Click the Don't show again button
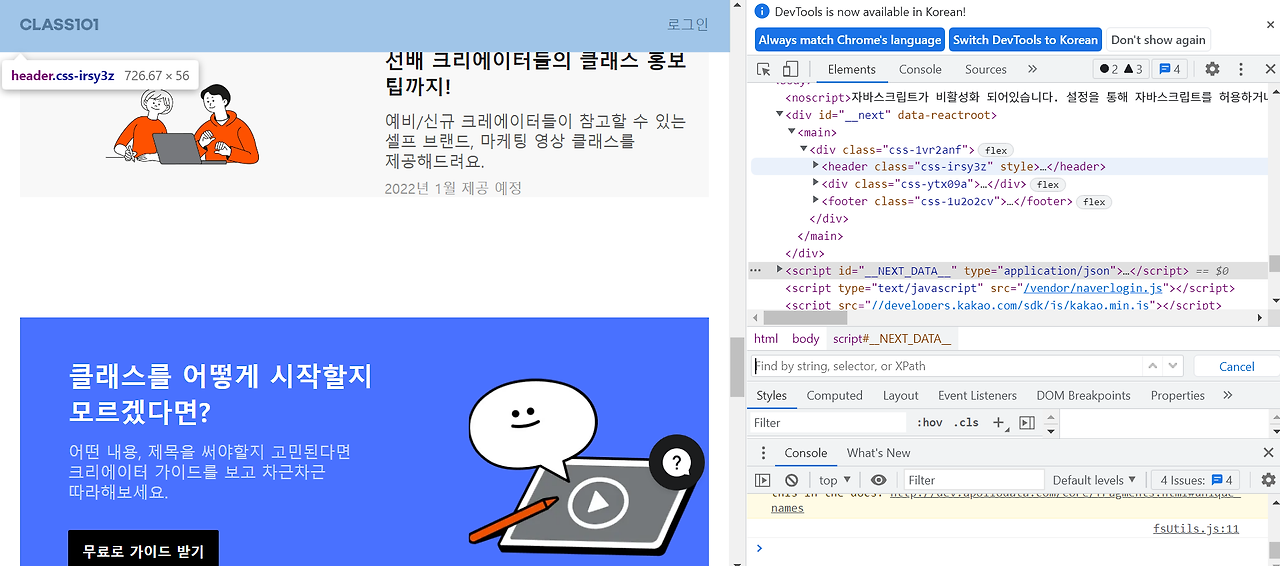The image size is (1280, 566). (1158, 40)
